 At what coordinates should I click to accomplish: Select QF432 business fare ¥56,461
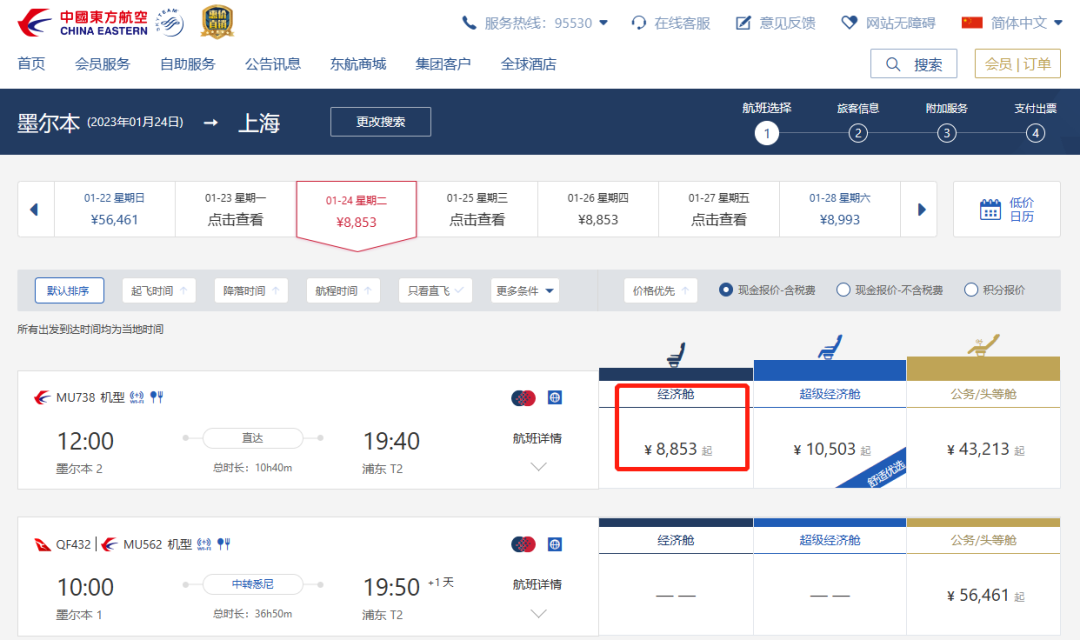984,595
